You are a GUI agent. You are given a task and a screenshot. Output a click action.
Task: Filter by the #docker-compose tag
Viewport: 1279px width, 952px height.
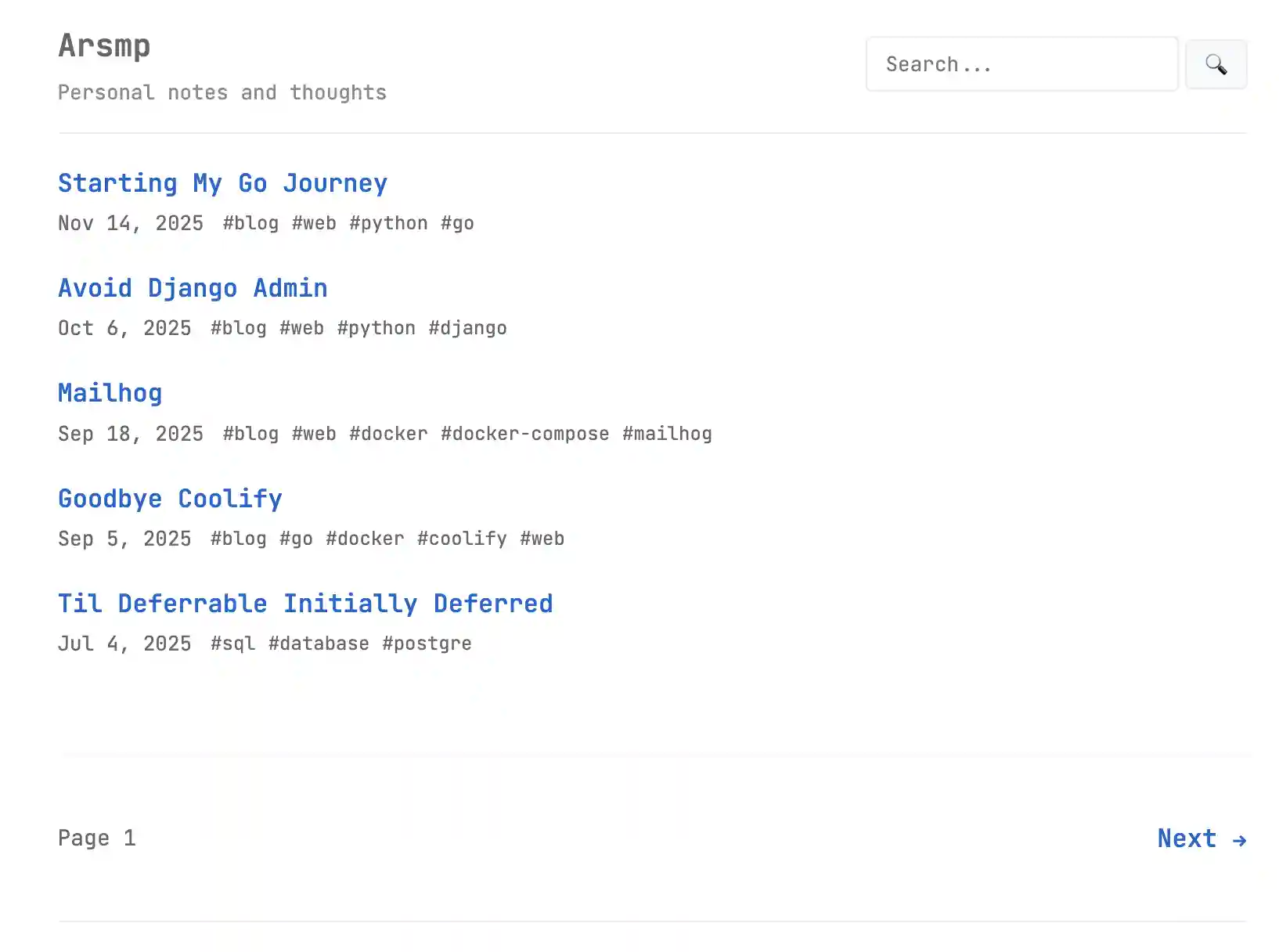tap(524, 434)
